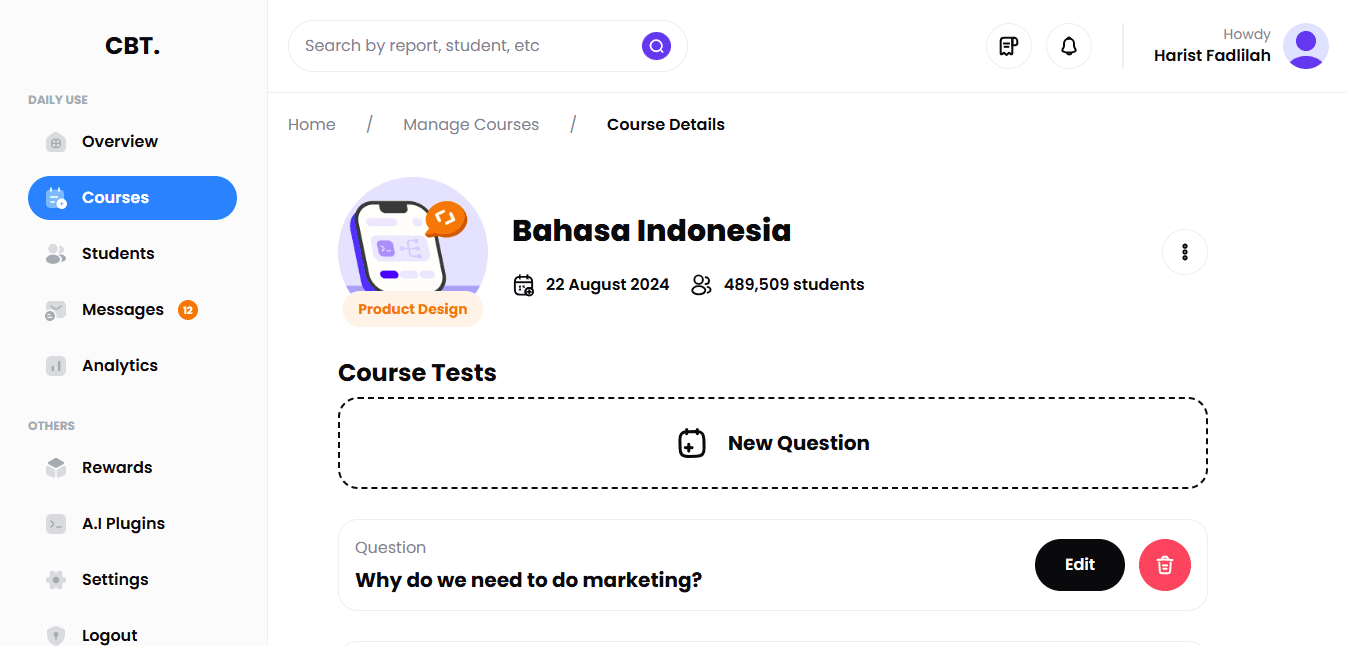Open Messages with 12 unread notifications
The image size is (1347, 646).
pos(122,309)
